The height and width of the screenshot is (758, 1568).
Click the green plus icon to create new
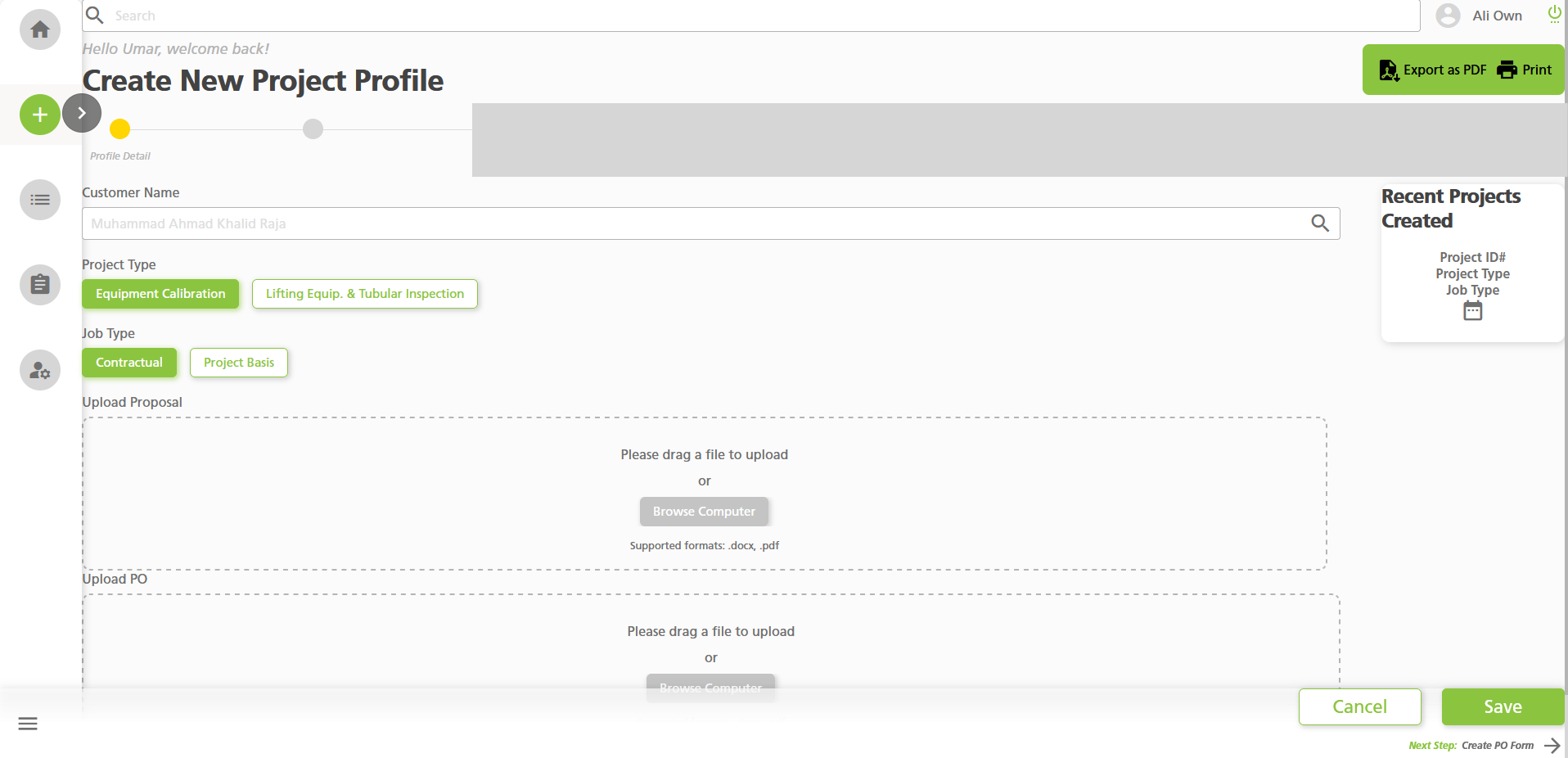point(38,115)
